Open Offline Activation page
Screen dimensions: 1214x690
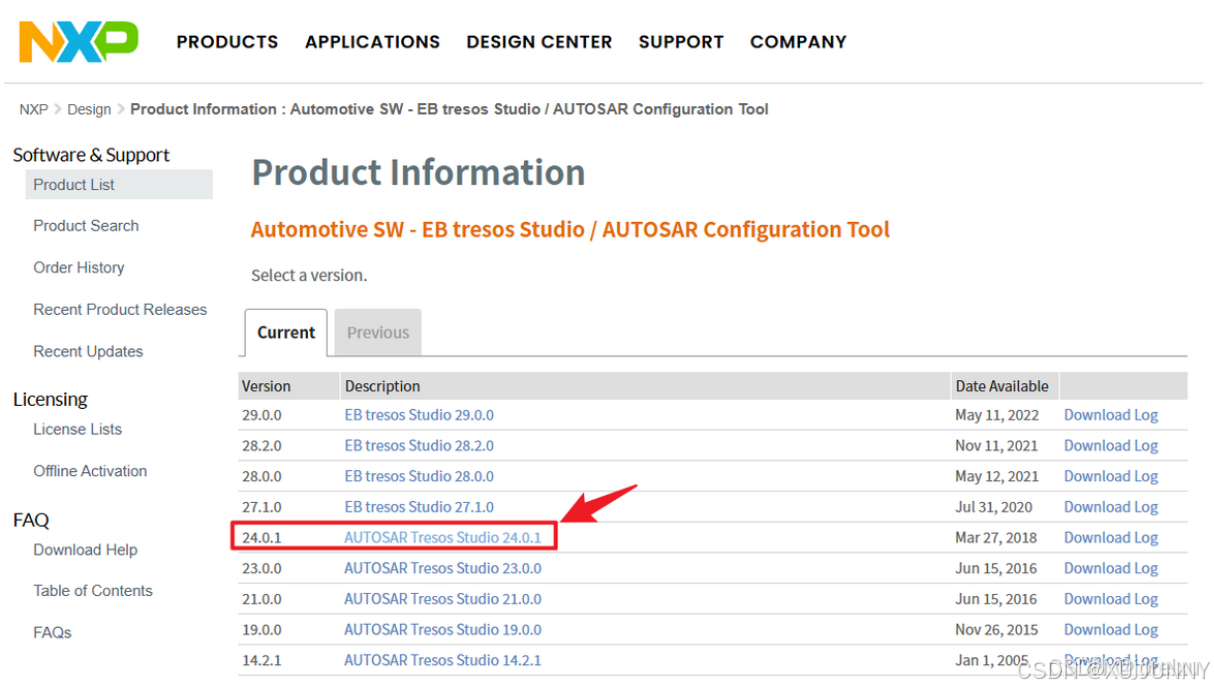pos(90,471)
